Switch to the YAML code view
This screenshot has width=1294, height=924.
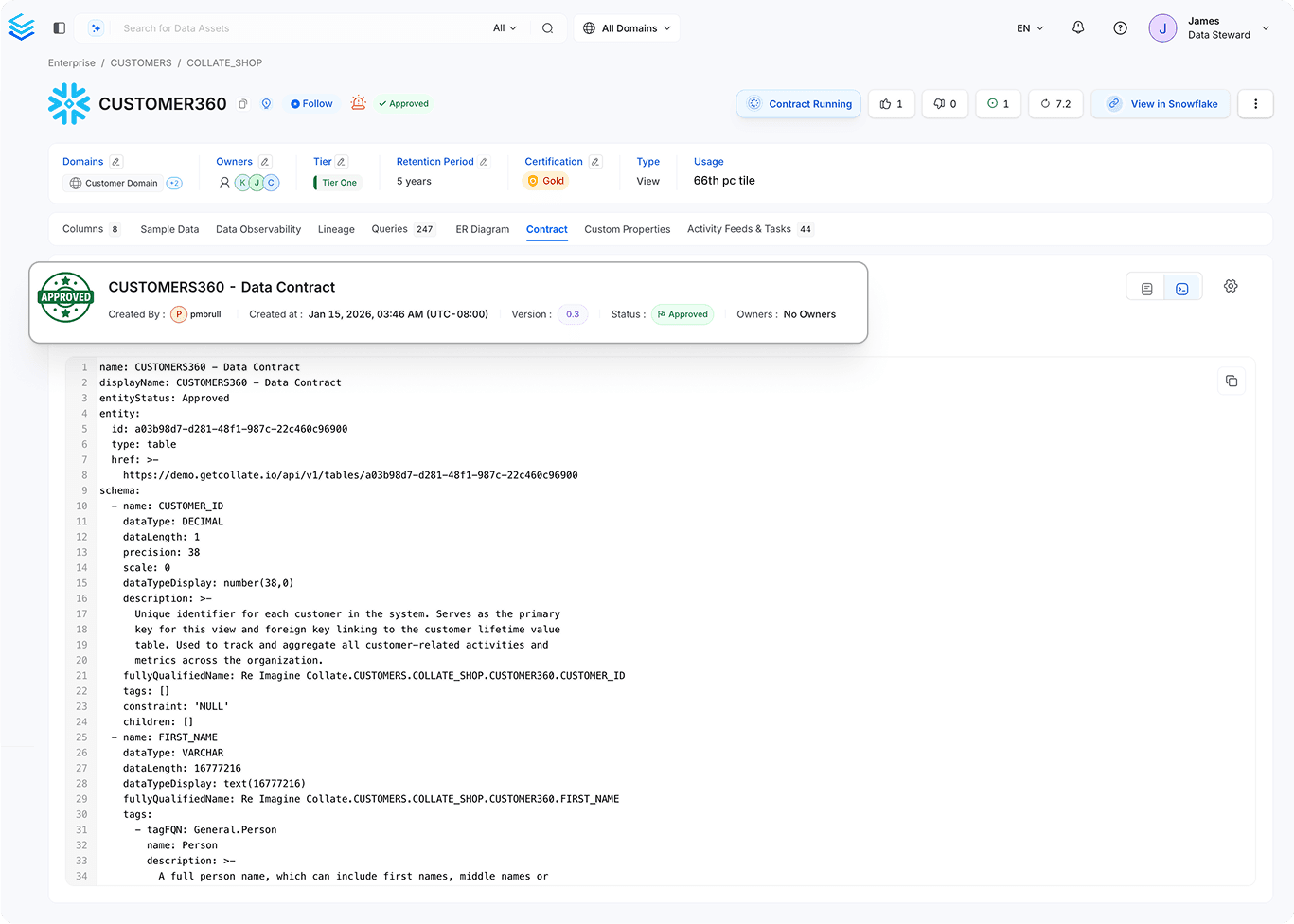point(1182,289)
